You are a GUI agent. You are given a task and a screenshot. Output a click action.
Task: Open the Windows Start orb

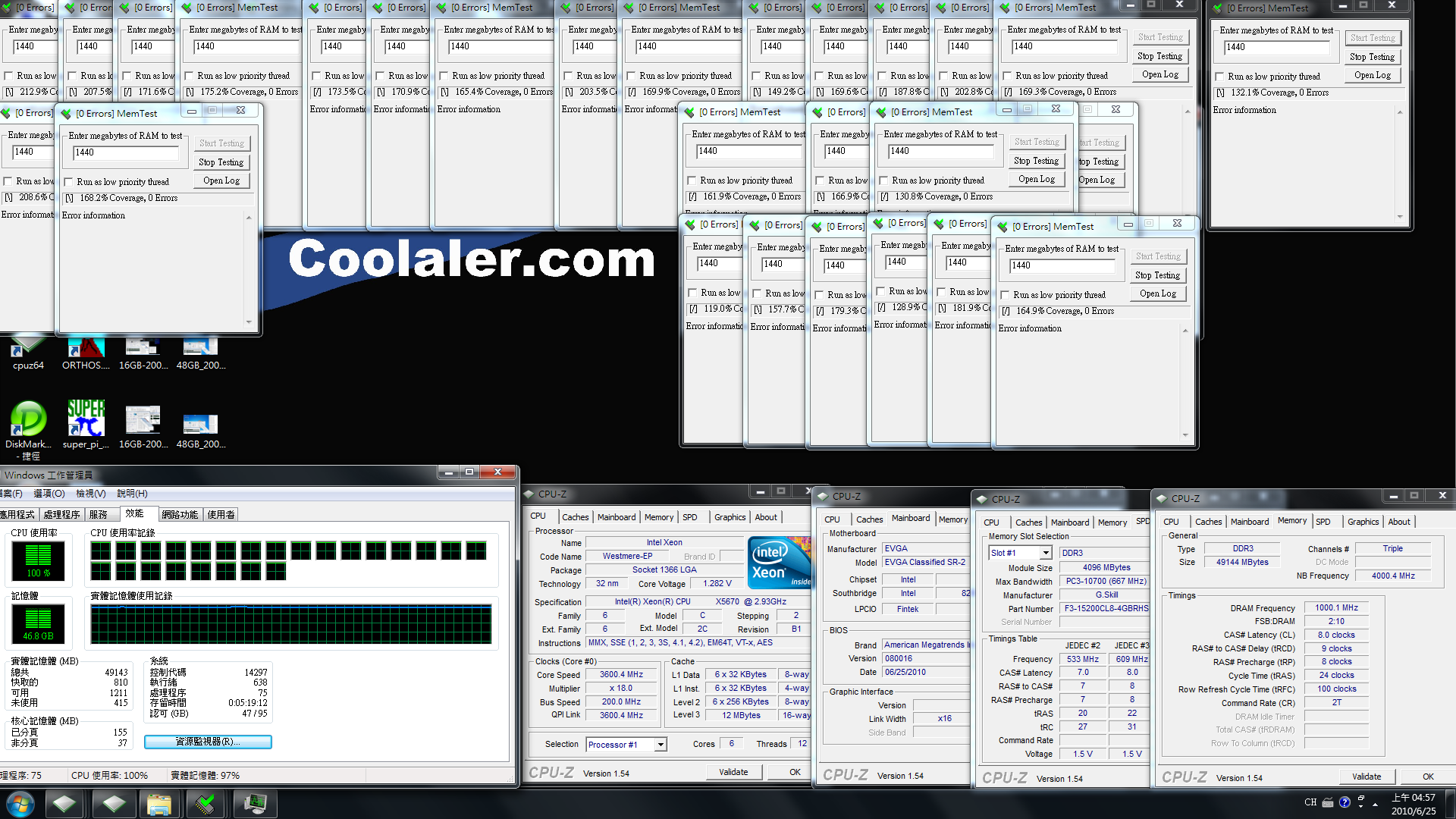(20, 804)
